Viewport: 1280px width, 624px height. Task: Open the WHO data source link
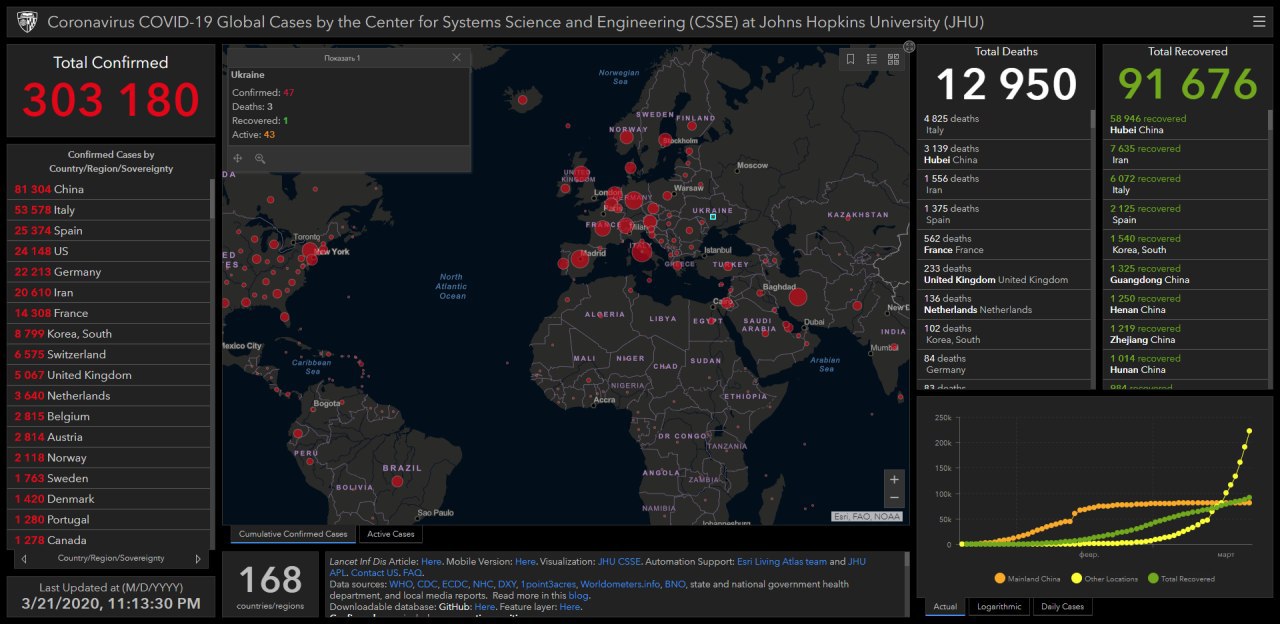[400, 584]
